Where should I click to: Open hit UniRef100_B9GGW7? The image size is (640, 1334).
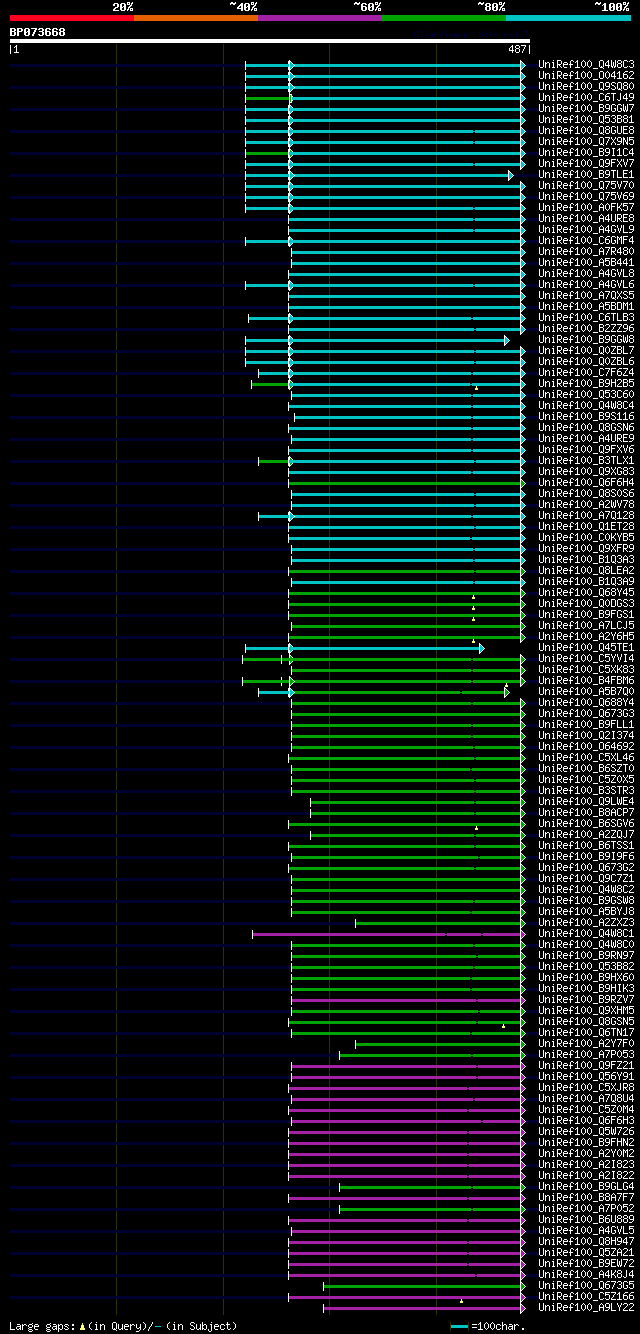pyautogui.click(x=586, y=108)
